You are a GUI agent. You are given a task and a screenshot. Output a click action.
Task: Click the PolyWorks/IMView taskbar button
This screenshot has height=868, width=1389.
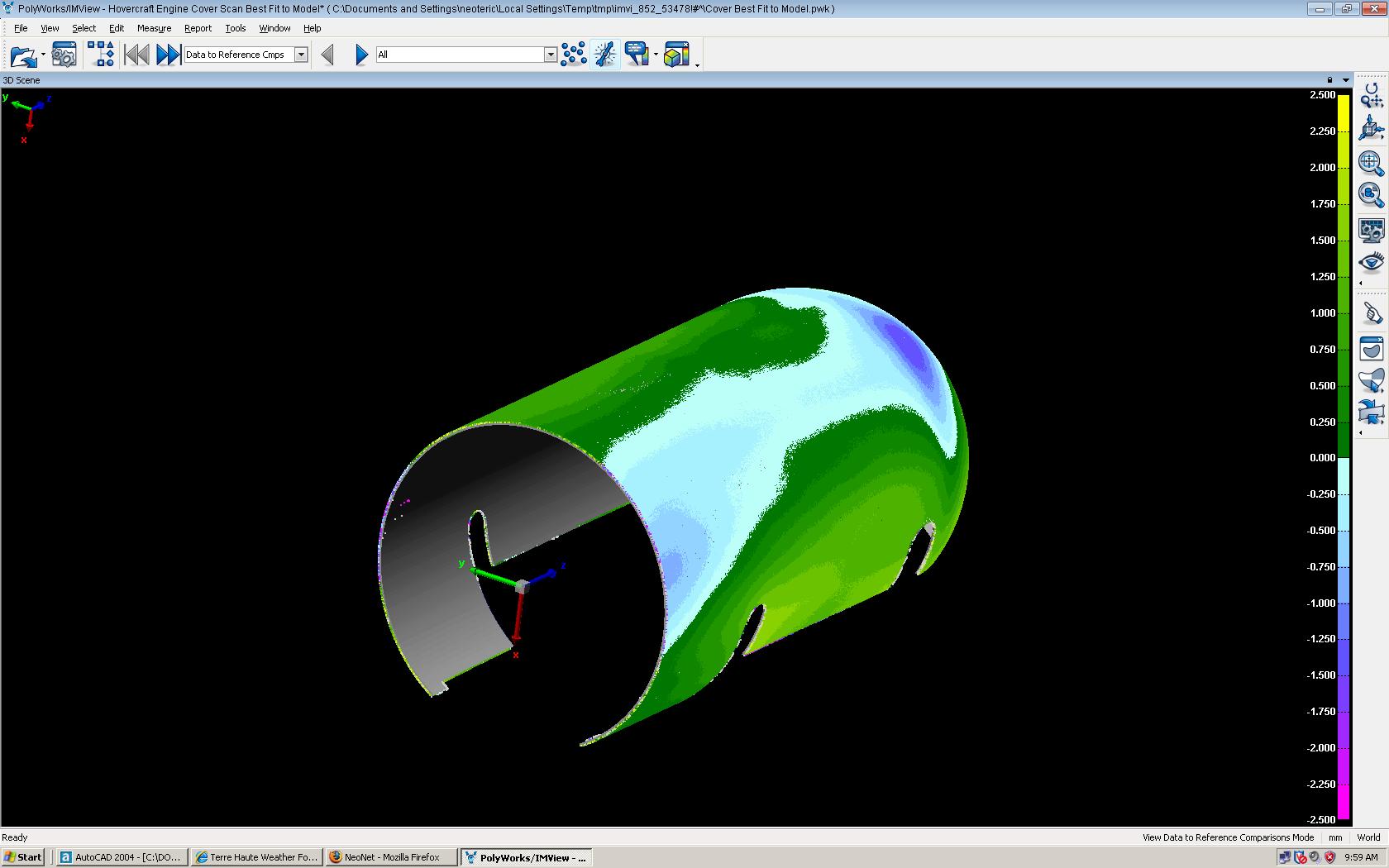coord(526,857)
